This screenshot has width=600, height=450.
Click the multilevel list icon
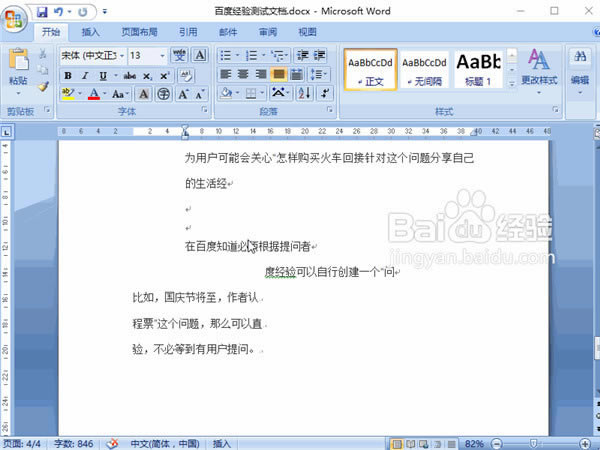click(278, 56)
